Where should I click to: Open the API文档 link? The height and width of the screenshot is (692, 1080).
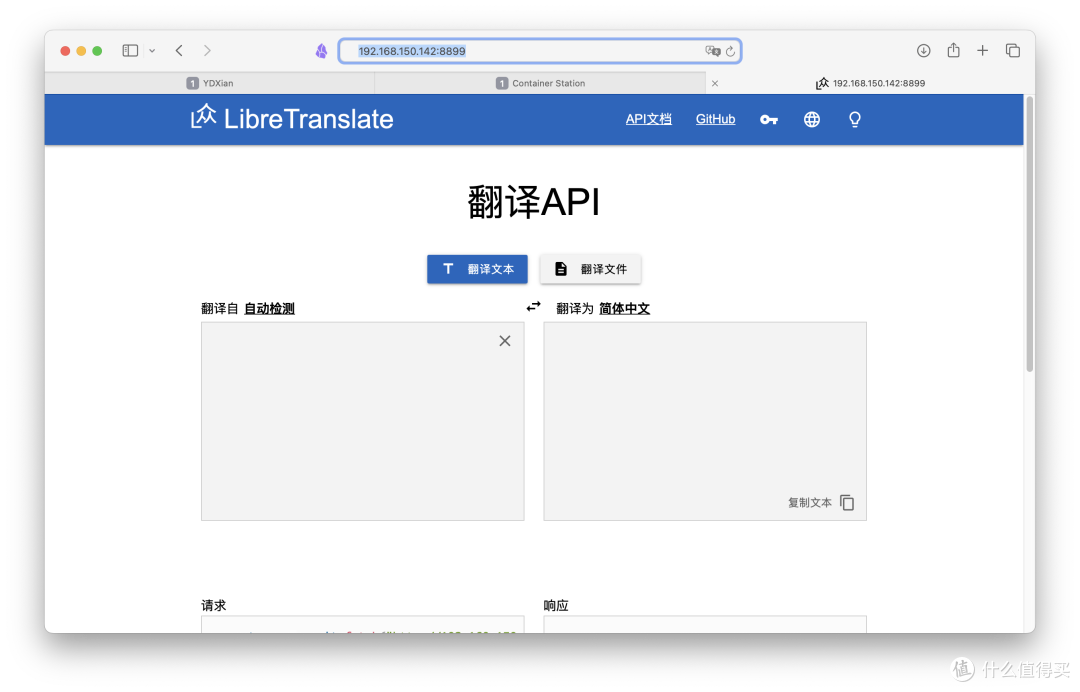pos(648,119)
